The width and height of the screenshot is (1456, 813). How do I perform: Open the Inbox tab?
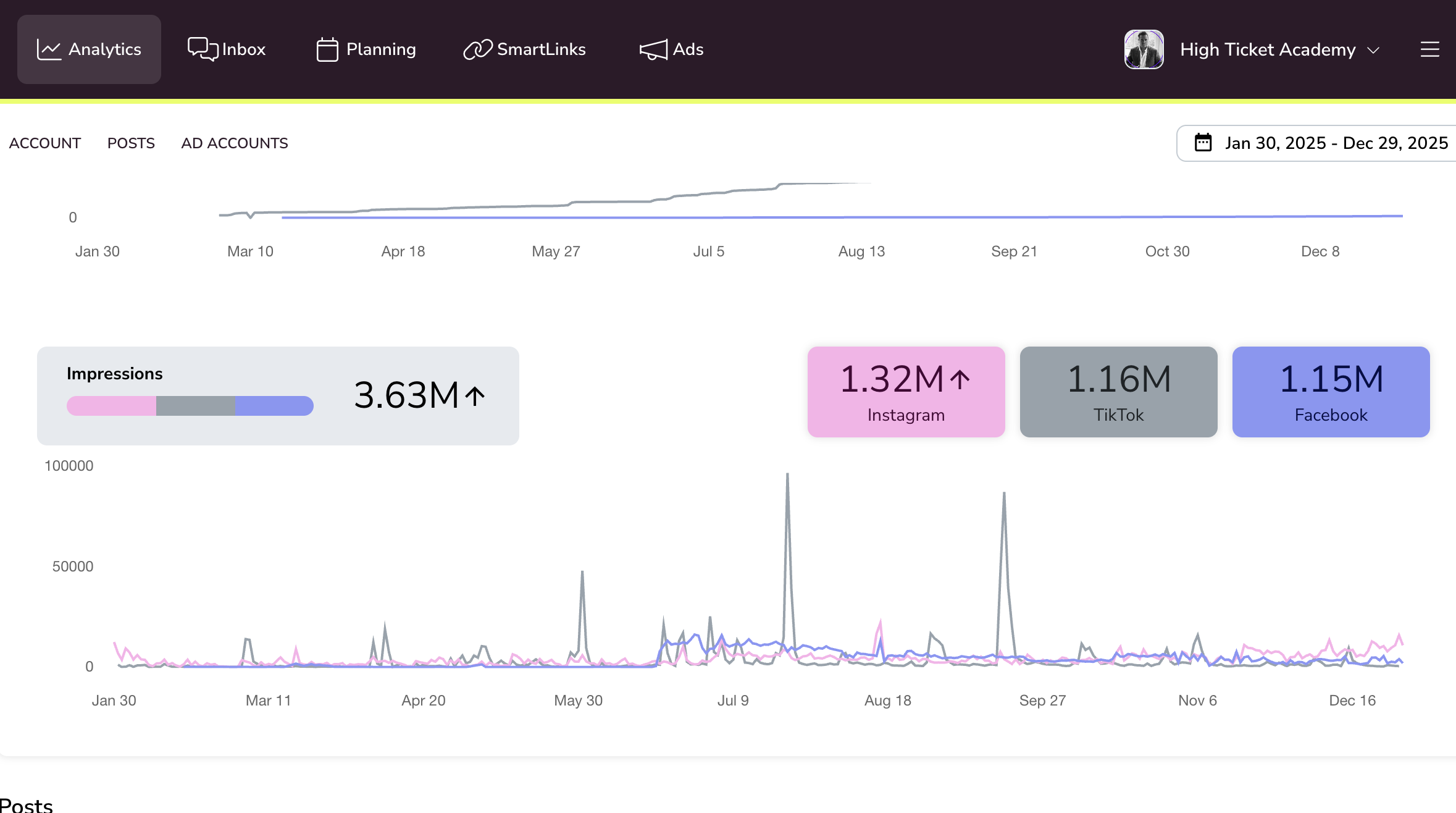click(227, 49)
